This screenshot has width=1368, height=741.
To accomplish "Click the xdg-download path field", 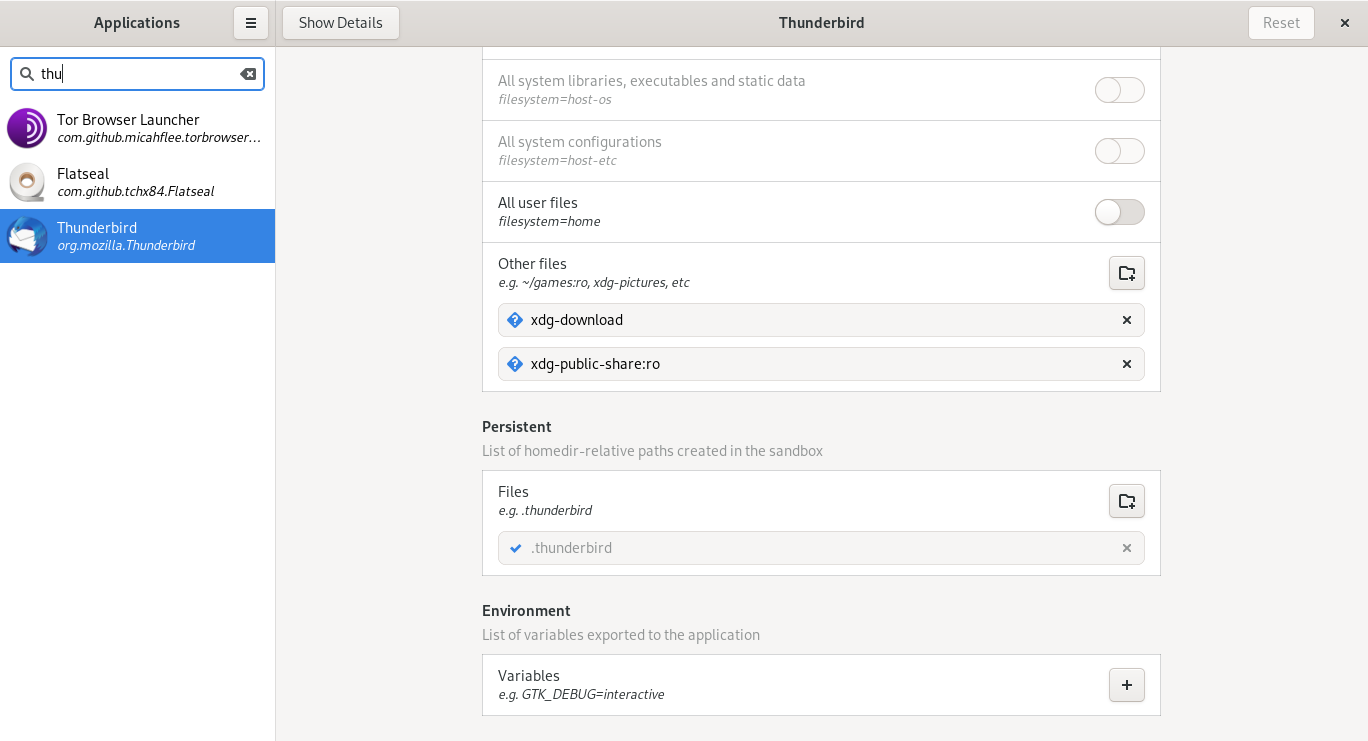I will [821, 320].
